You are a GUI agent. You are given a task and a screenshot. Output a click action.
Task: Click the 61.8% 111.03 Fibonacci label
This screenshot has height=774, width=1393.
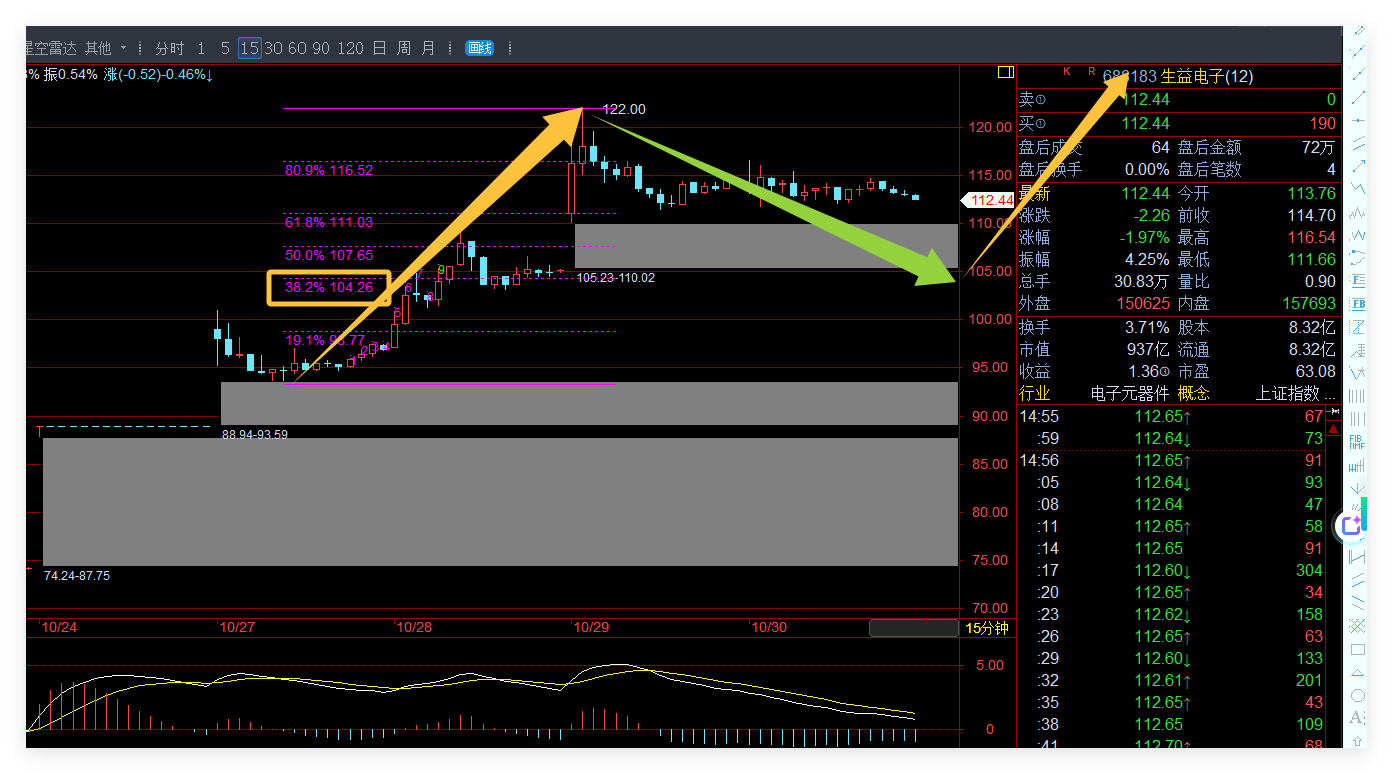329,222
